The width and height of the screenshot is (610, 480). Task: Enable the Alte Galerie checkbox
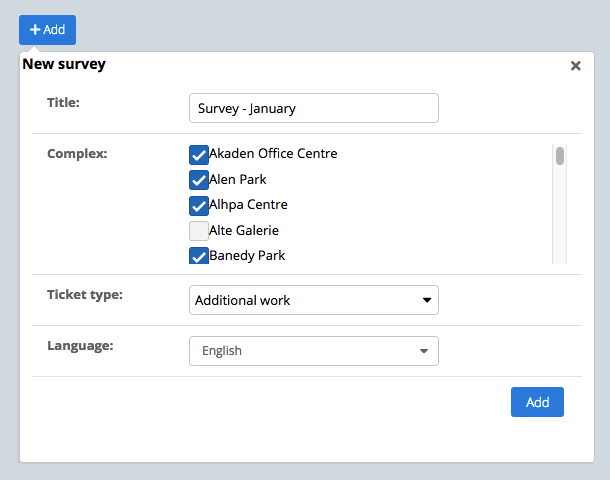pyautogui.click(x=198, y=231)
